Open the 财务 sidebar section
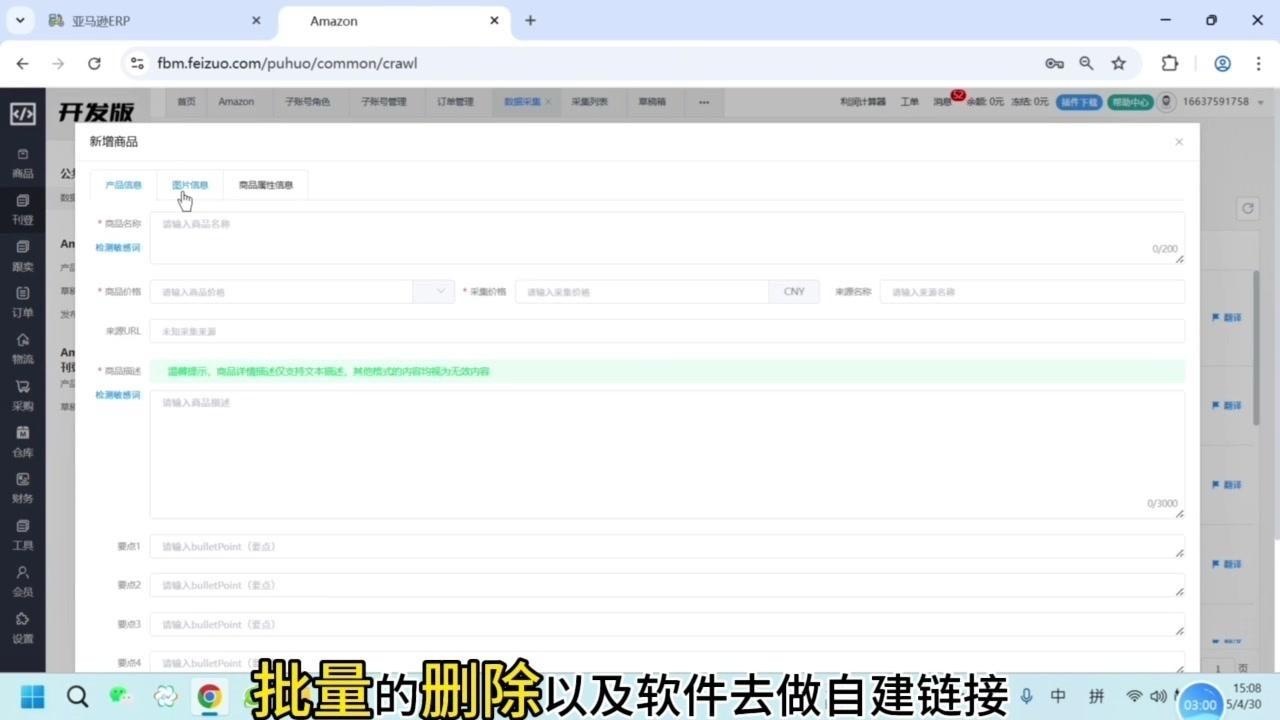Image resolution: width=1280 pixels, height=720 pixels. click(22, 488)
